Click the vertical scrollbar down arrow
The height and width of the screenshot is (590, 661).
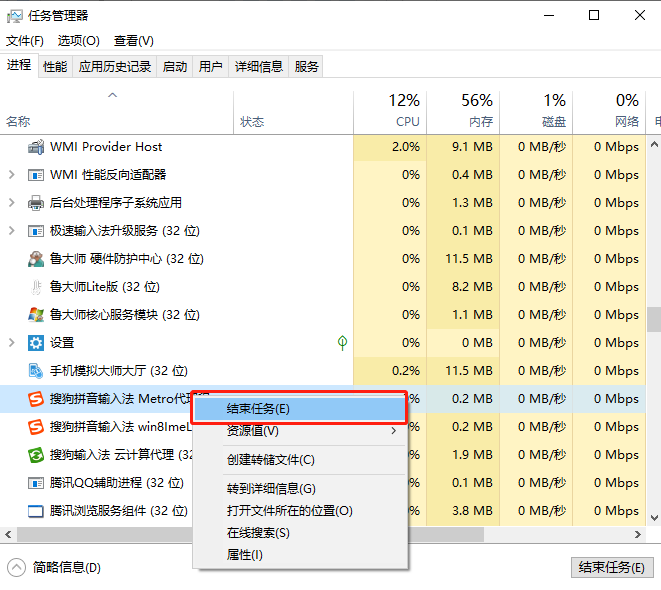654,518
